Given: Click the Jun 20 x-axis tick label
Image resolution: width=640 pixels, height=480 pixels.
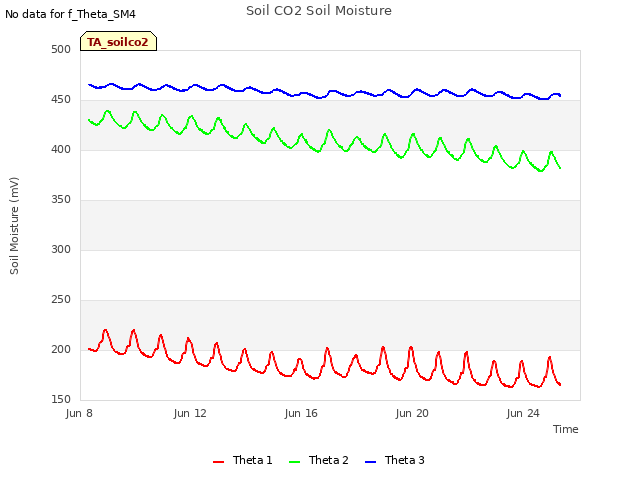Looking at the screenshot, I should tap(412, 413).
